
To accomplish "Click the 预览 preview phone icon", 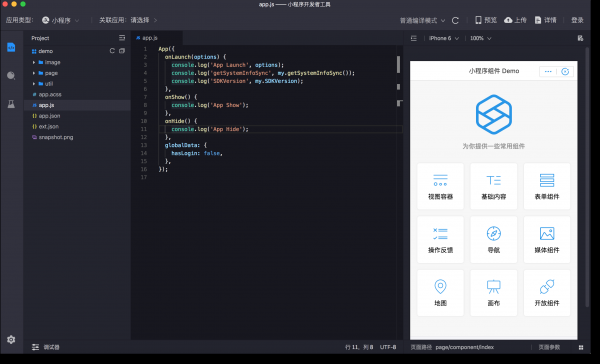I will point(478,20).
